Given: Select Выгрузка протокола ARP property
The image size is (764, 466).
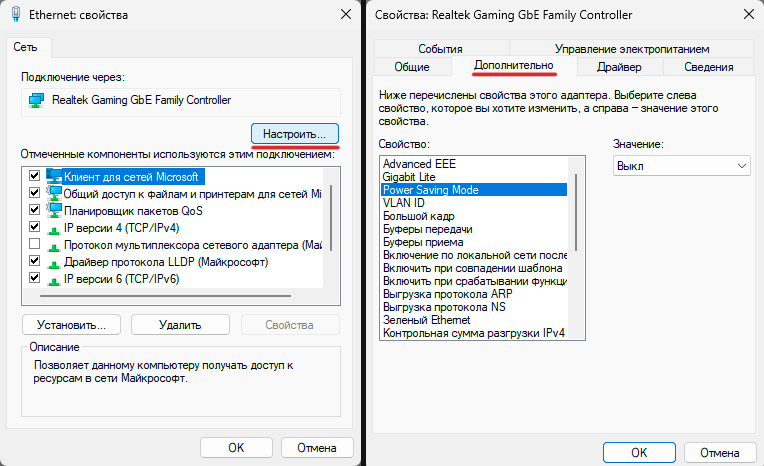Looking at the screenshot, I should [474, 294].
